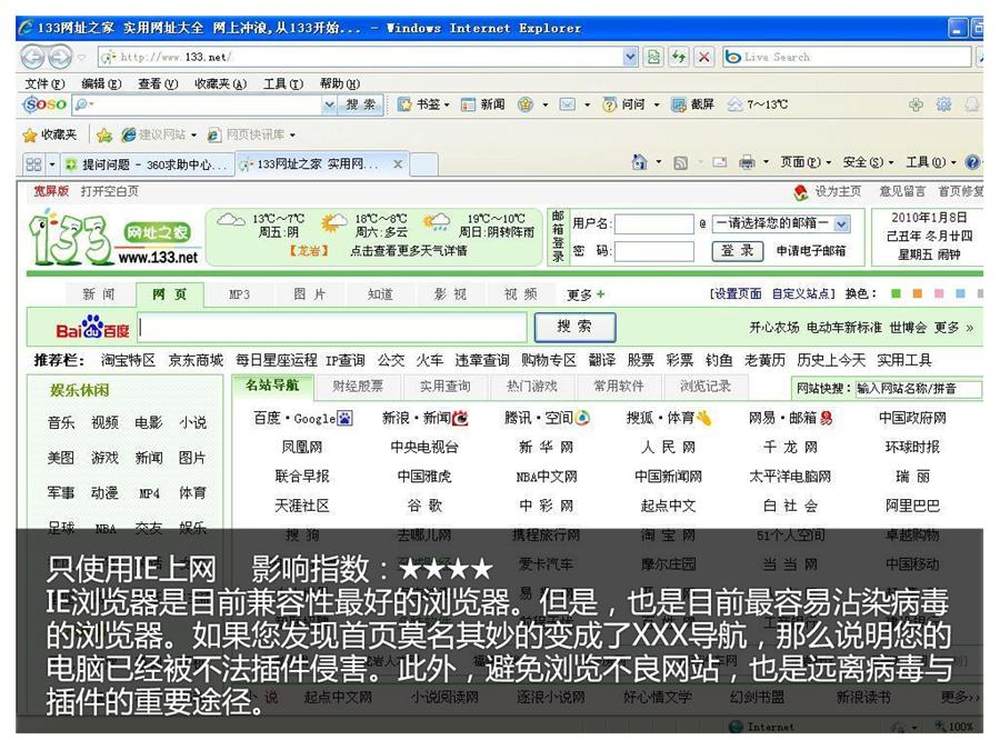Screen dimensions: 1000x750
Task: Expand the Soso search box dropdown
Action: tap(329, 105)
